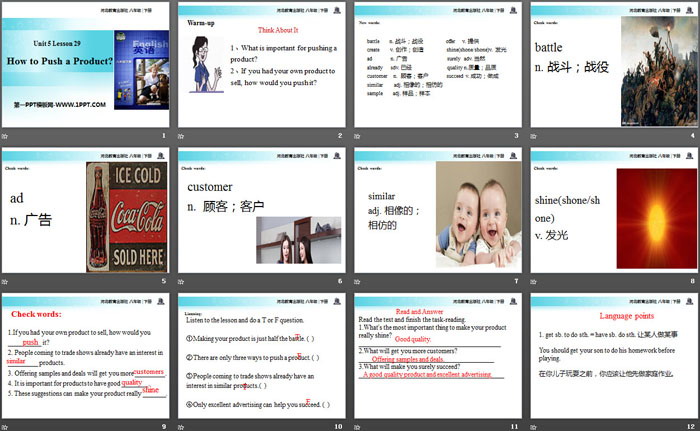Viewport: 700px width, 431px height.
Task: Click the animation star icon under slide 6
Action: pos(181,281)
